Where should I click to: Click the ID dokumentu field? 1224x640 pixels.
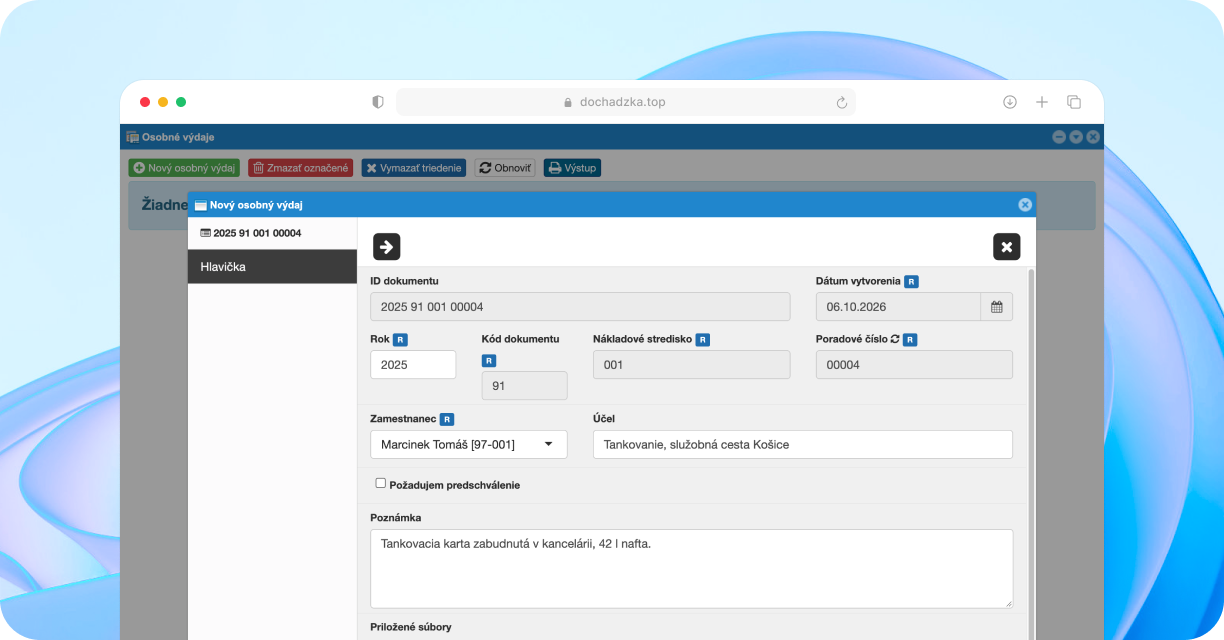580,307
